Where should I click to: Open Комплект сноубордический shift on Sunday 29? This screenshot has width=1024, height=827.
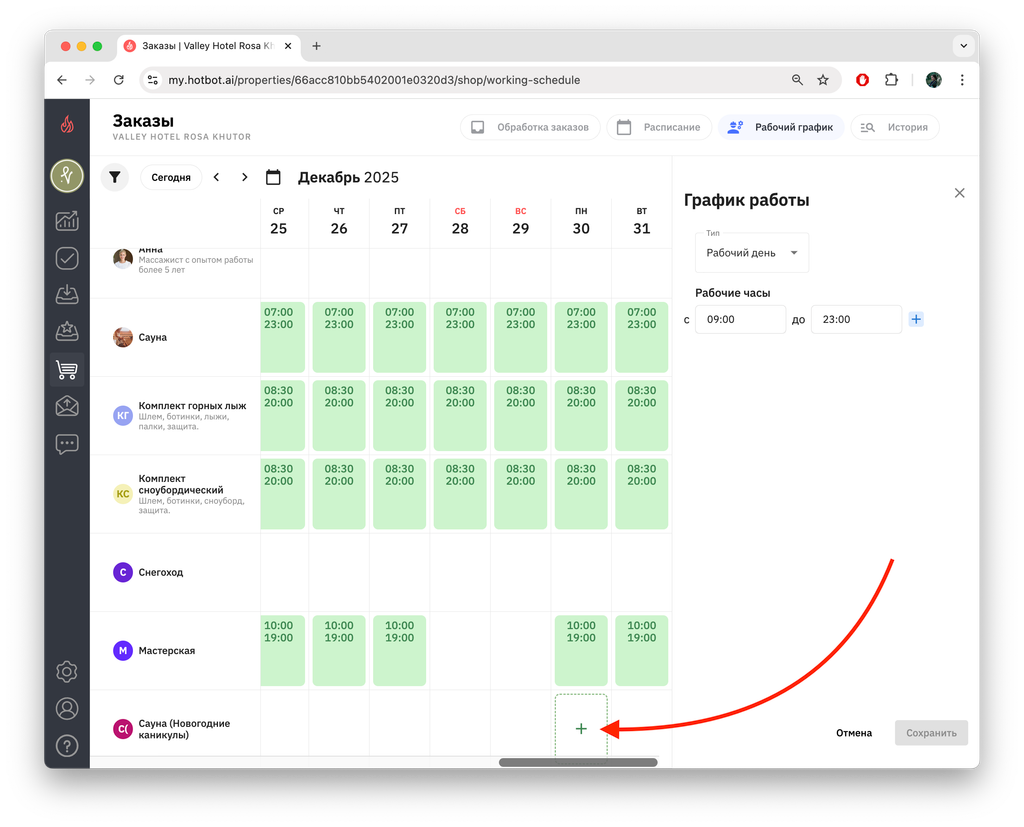(520, 494)
